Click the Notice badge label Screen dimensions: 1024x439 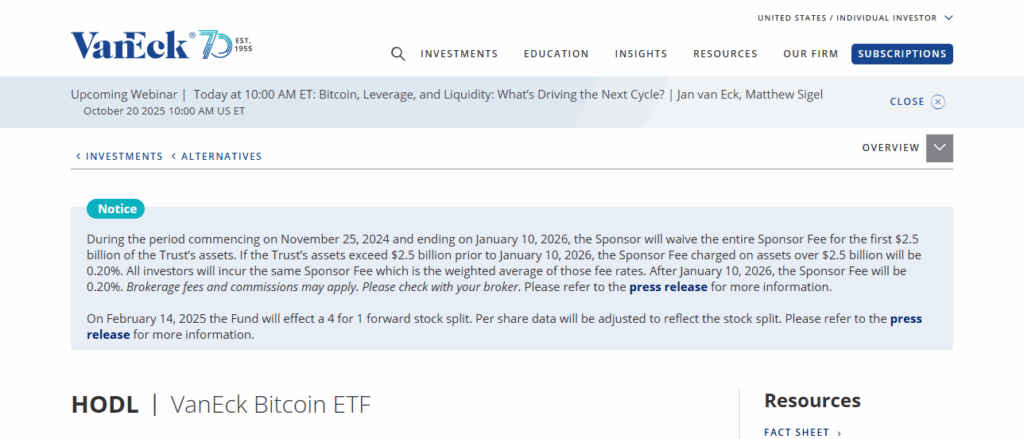(117, 209)
